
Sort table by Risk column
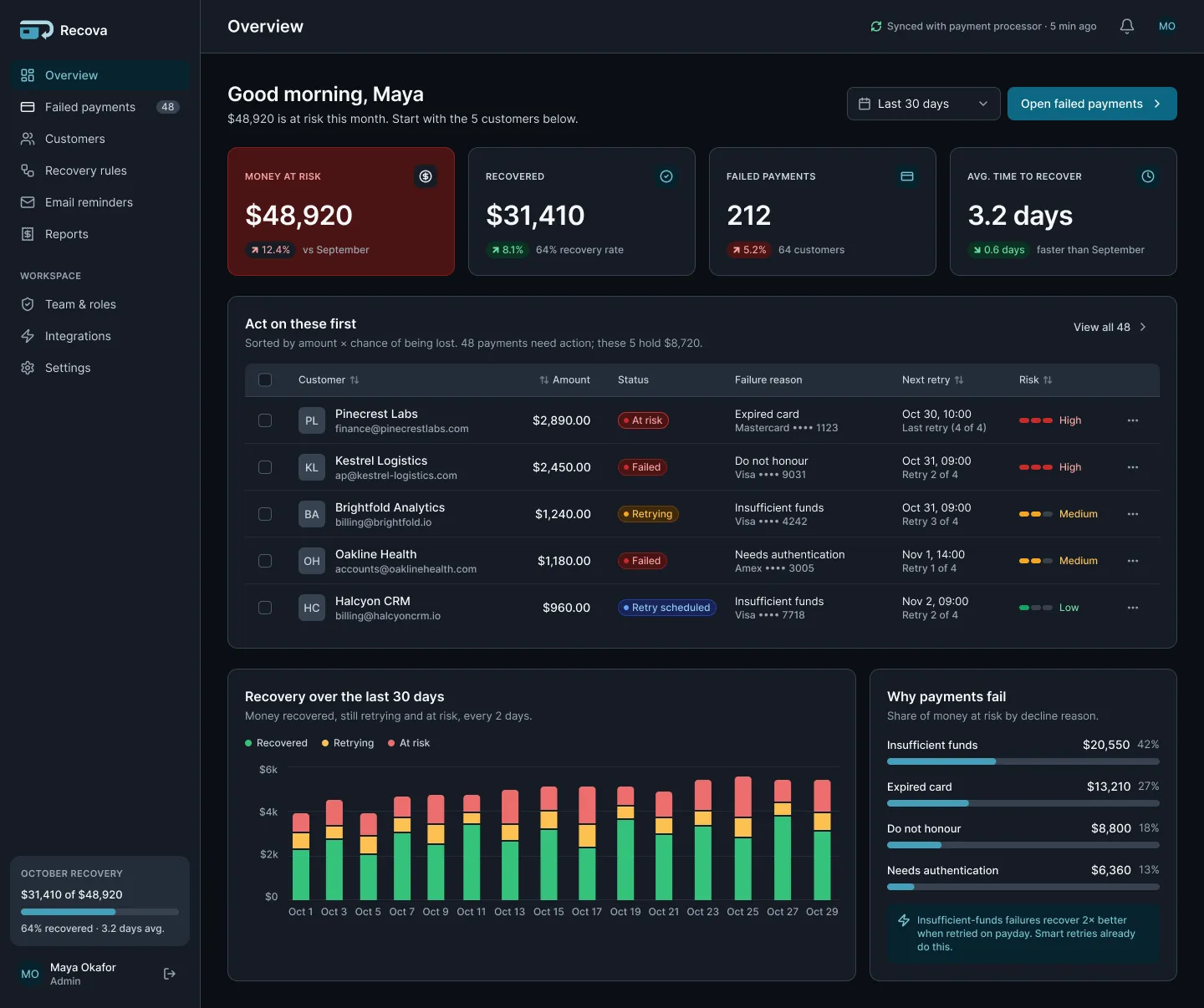[1036, 380]
